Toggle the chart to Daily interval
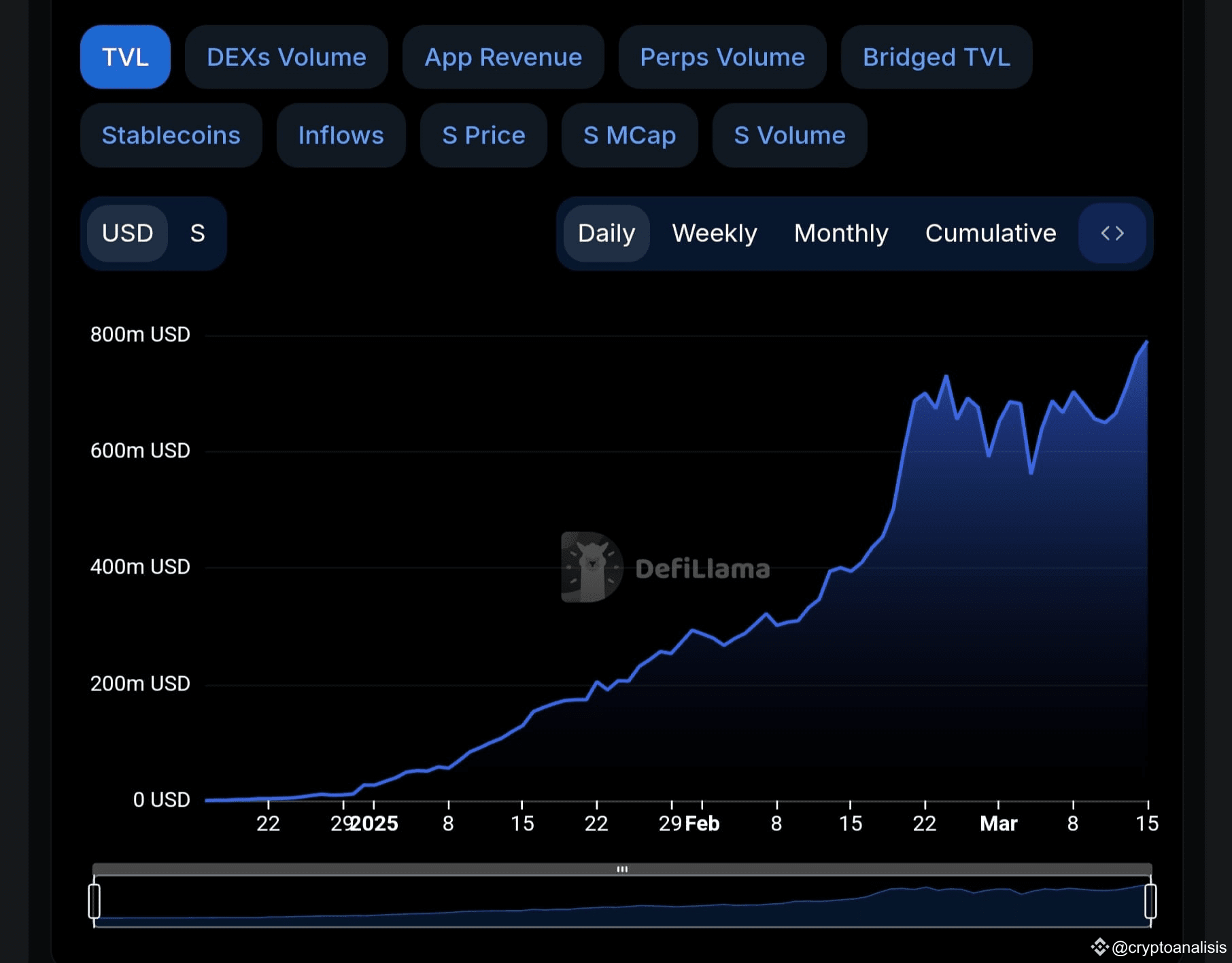Screen dimensions: 1232x963 coord(606,233)
